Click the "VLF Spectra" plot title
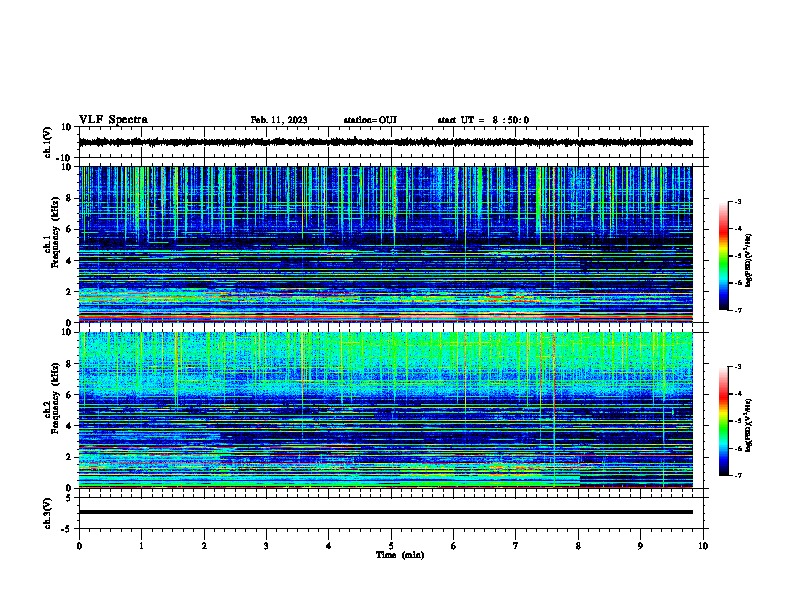792x612 pixels. [113, 120]
